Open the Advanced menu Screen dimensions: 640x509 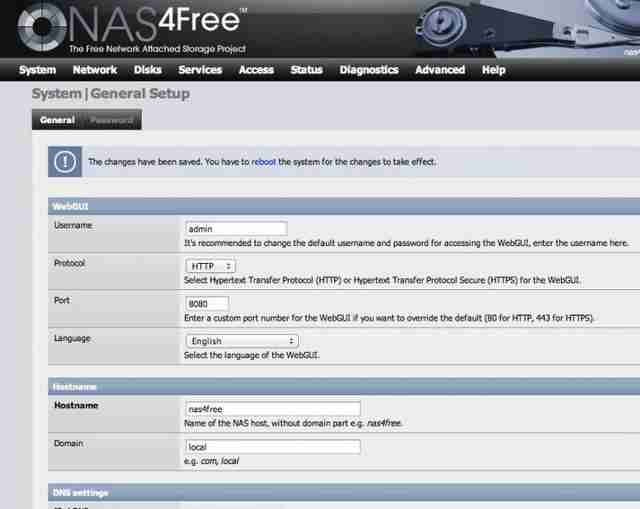point(440,70)
